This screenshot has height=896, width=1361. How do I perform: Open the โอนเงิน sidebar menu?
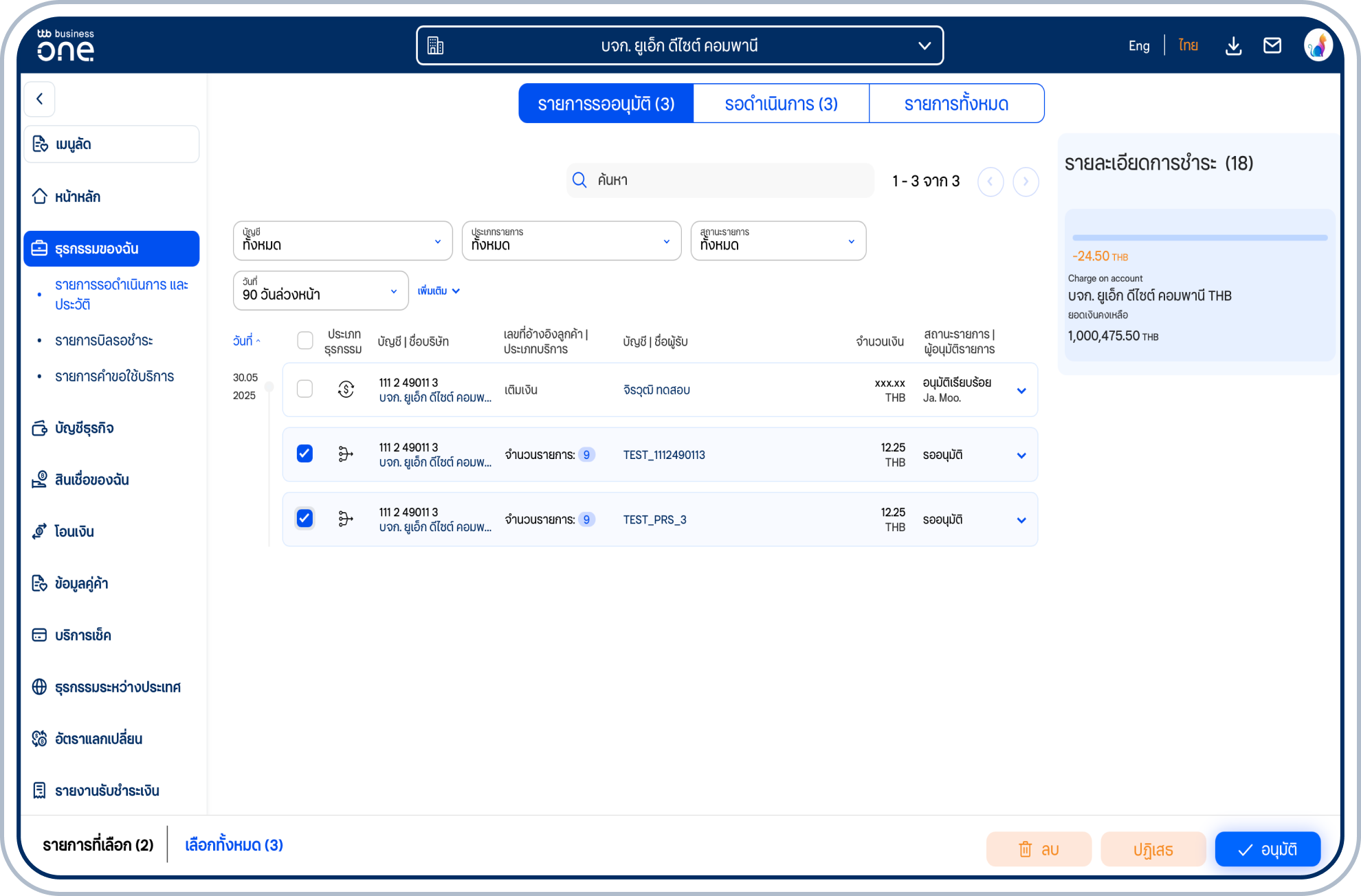[x=74, y=531]
